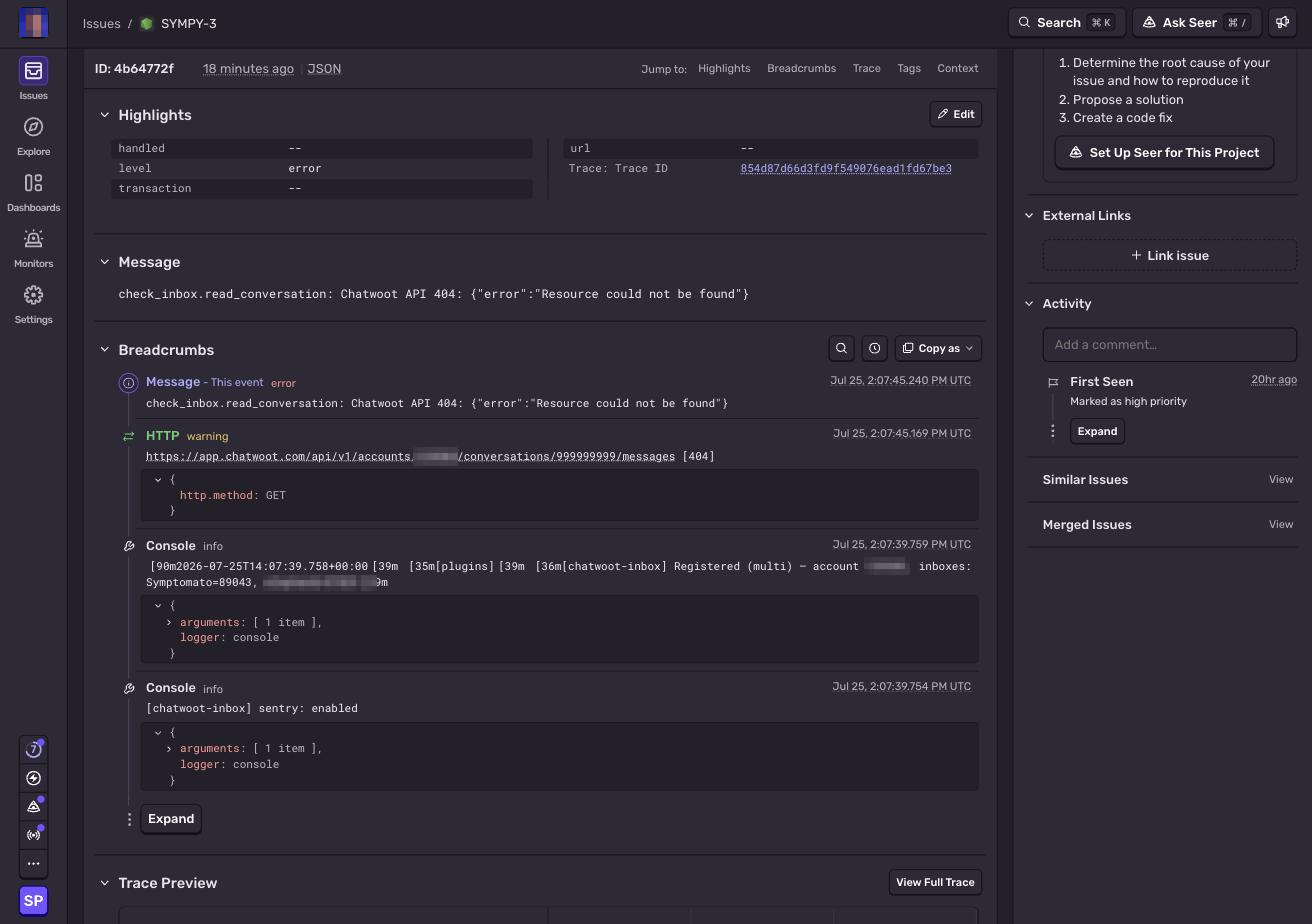Click the megaphone feedback icon
This screenshot has height=924, width=1312.
(1282, 22)
